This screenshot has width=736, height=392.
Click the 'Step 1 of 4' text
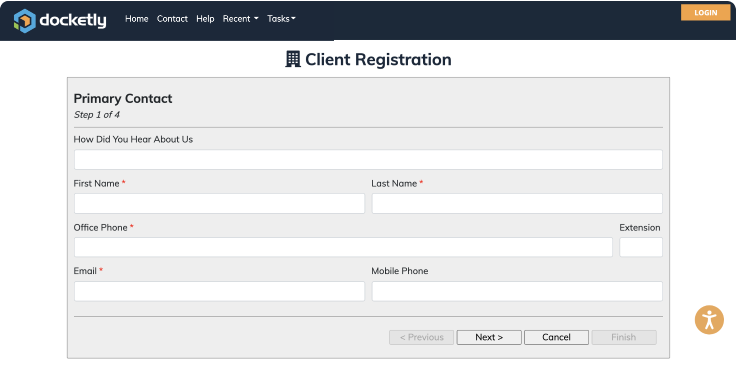tap(97, 115)
